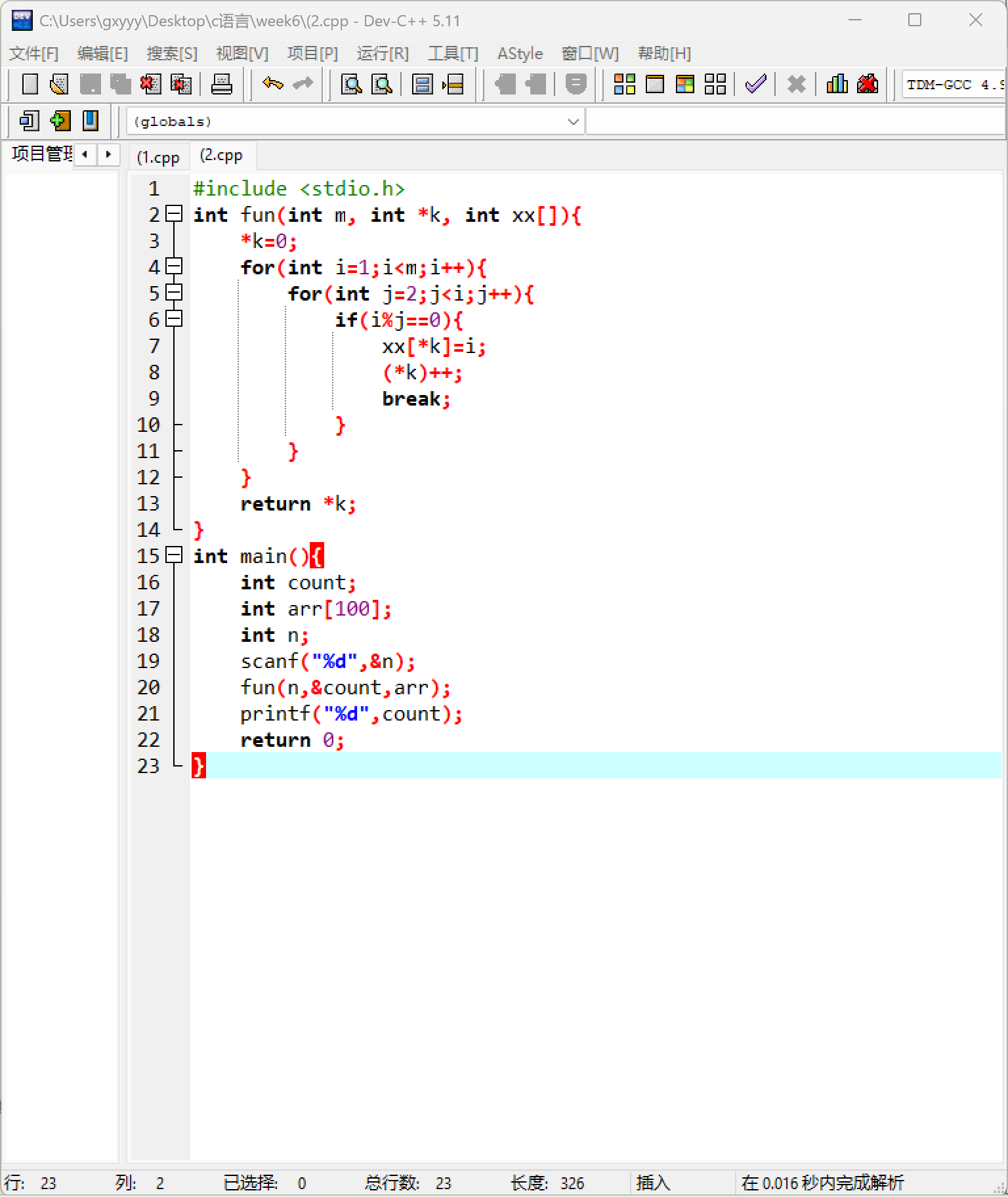Image resolution: width=1008 pixels, height=1197 pixels.
Task: Click the Toggle bookmark icon
Action: (60, 121)
